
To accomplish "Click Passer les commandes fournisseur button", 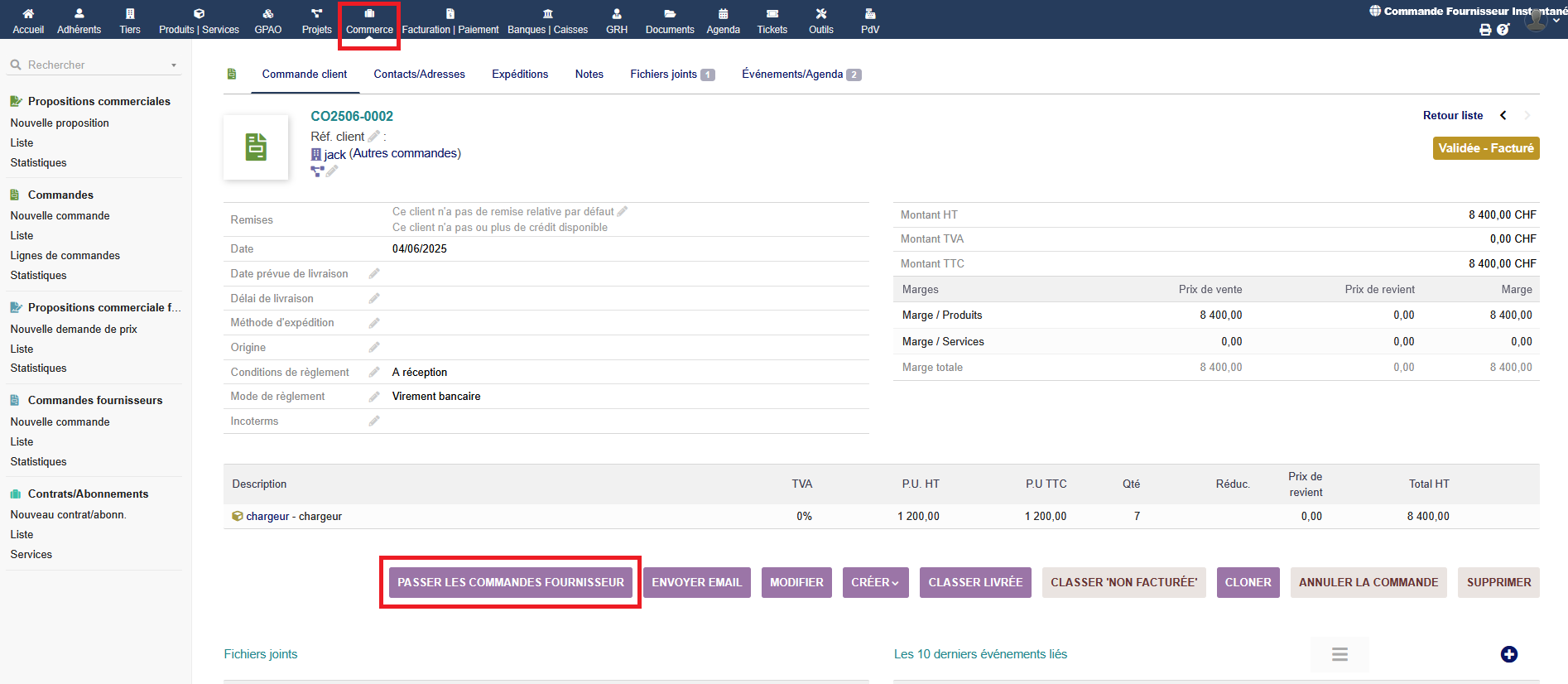I will [511, 582].
